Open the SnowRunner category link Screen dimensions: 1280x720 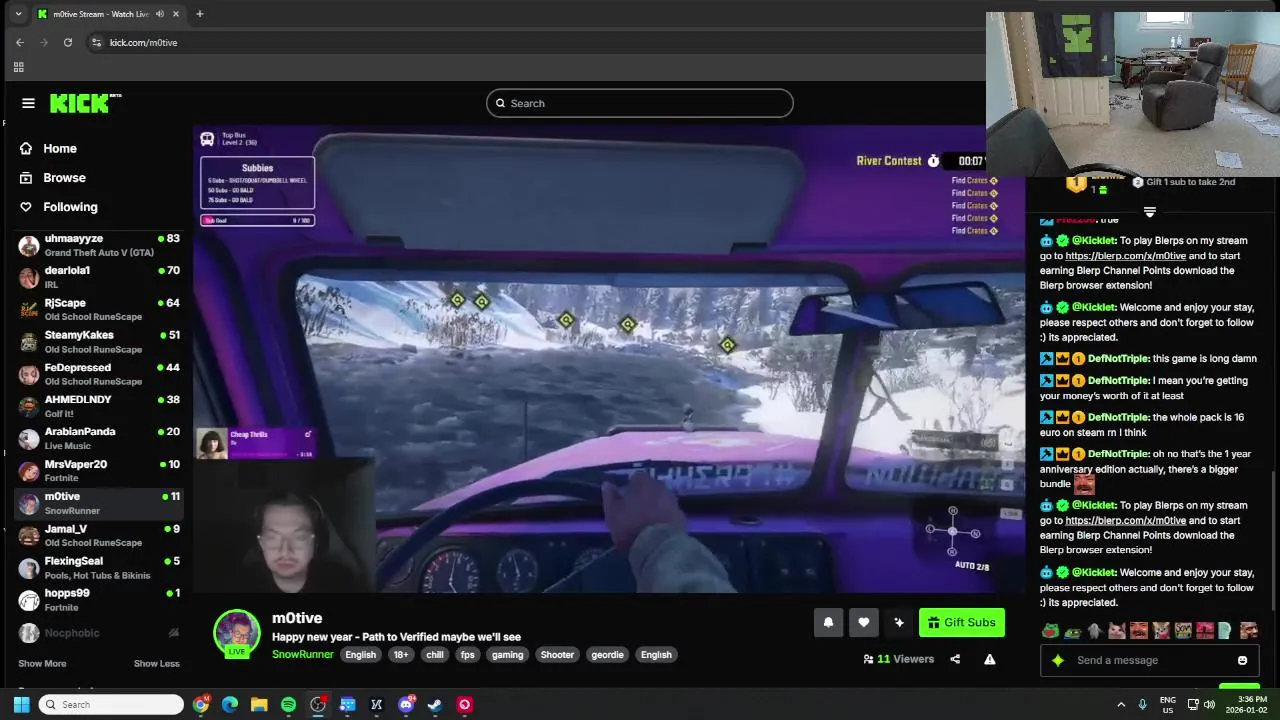click(x=303, y=654)
